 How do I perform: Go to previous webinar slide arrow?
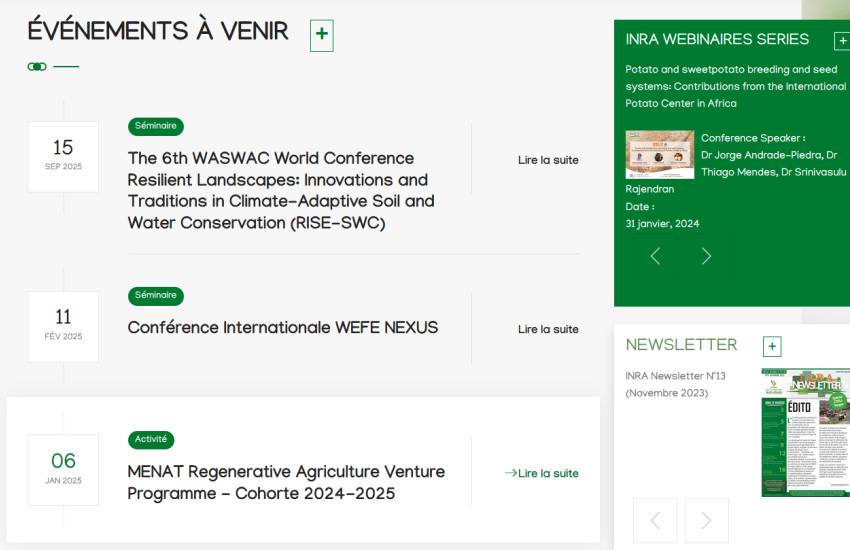coord(655,256)
